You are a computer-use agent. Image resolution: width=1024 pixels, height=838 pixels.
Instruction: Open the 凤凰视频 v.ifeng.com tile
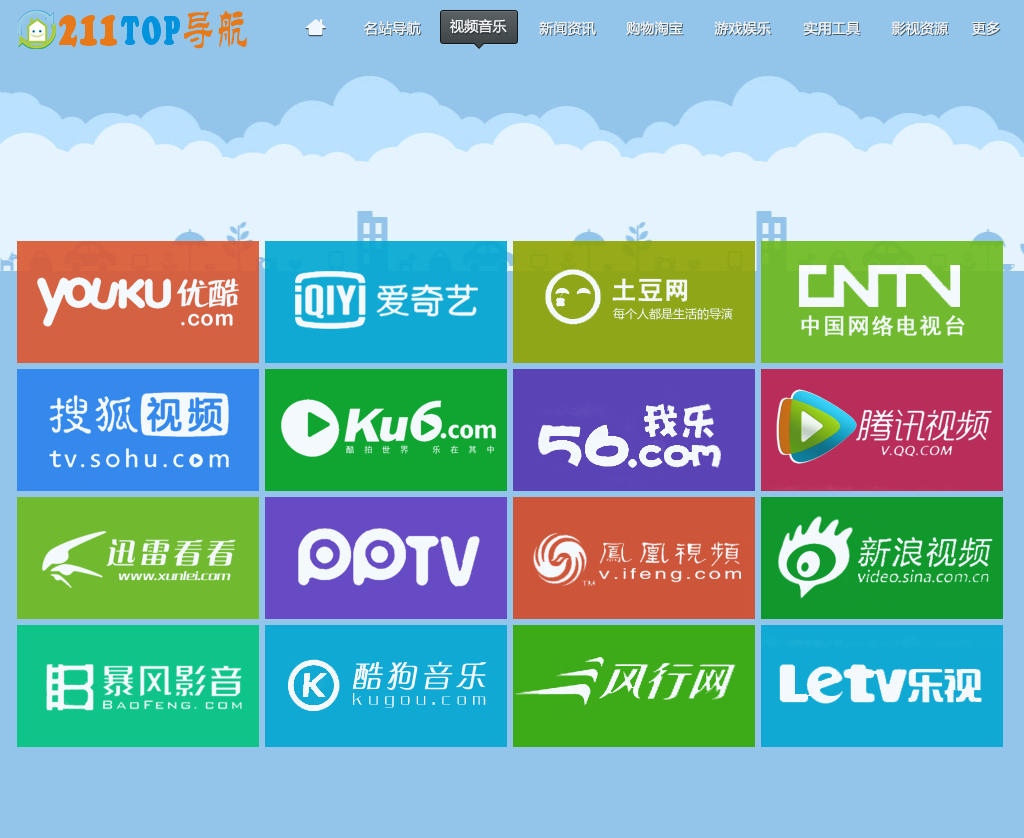[634, 558]
